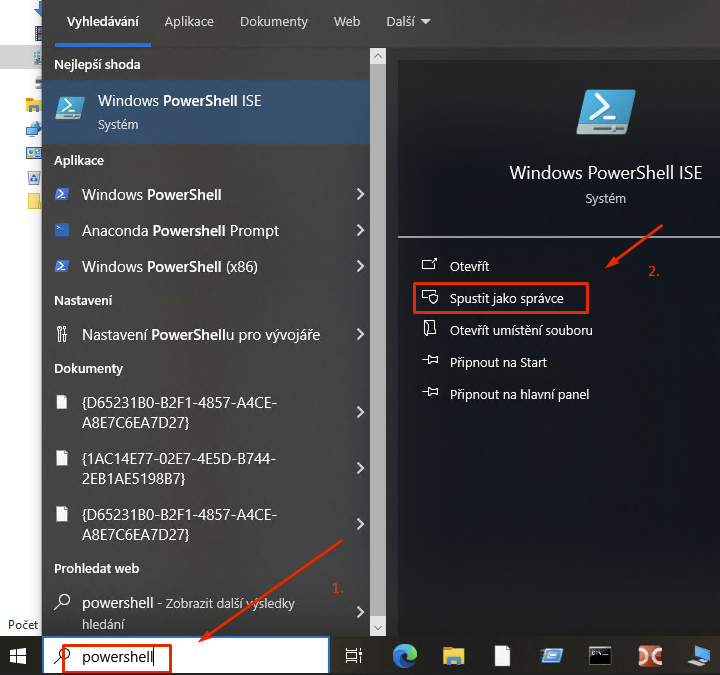Click the file location icon
The width and height of the screenshot is (720, 675).
[429, 329]
